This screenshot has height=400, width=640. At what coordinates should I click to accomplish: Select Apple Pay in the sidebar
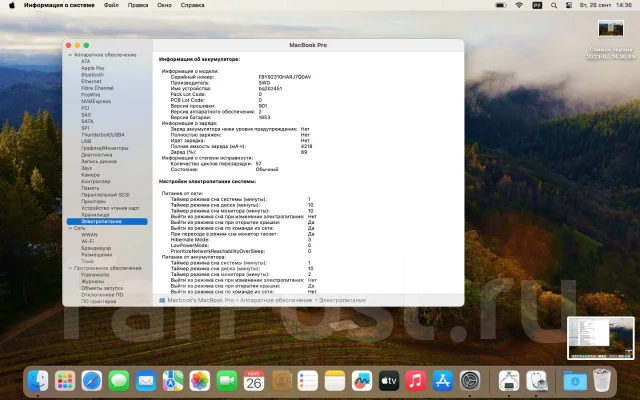point(93,68)
